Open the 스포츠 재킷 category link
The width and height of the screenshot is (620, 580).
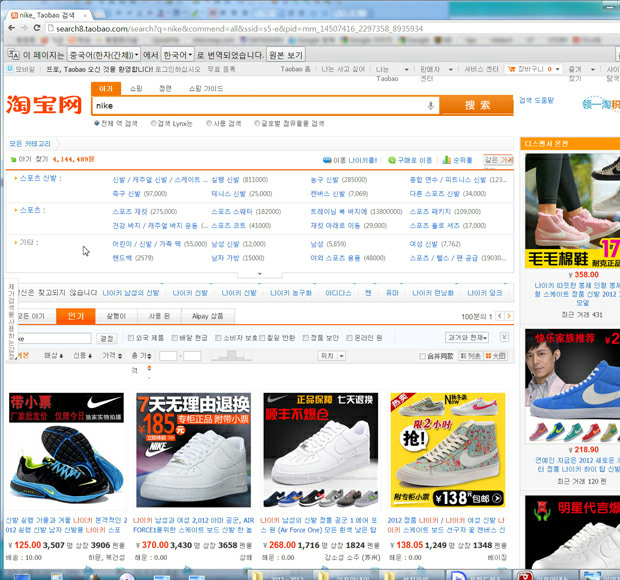tap(130, 212)
